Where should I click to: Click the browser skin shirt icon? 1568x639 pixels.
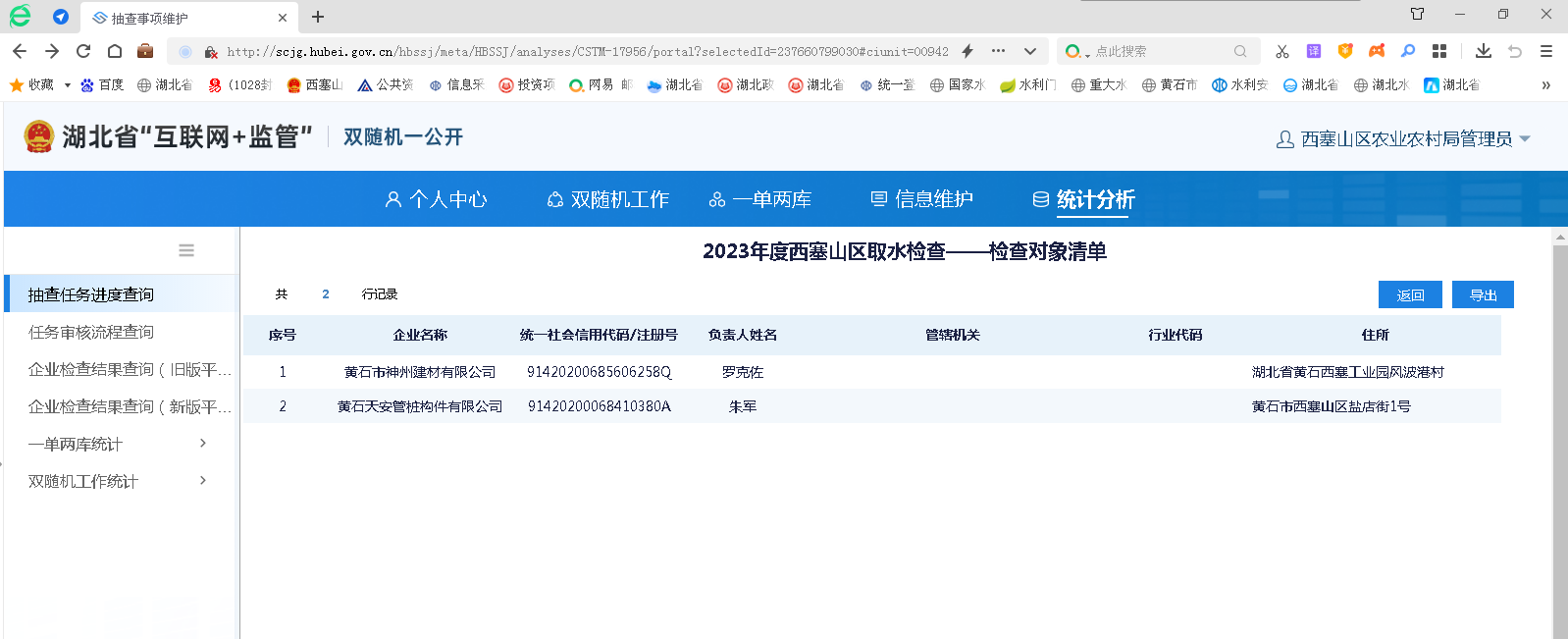click(1417, 14)
